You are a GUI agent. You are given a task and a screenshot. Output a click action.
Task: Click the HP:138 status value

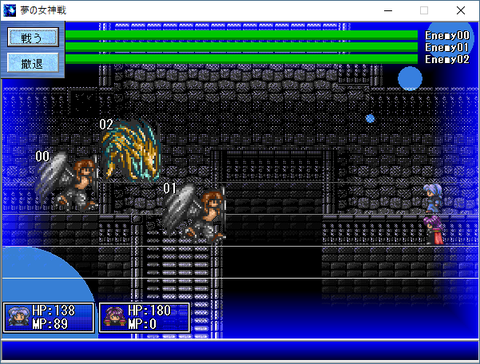tap(54, 311)
